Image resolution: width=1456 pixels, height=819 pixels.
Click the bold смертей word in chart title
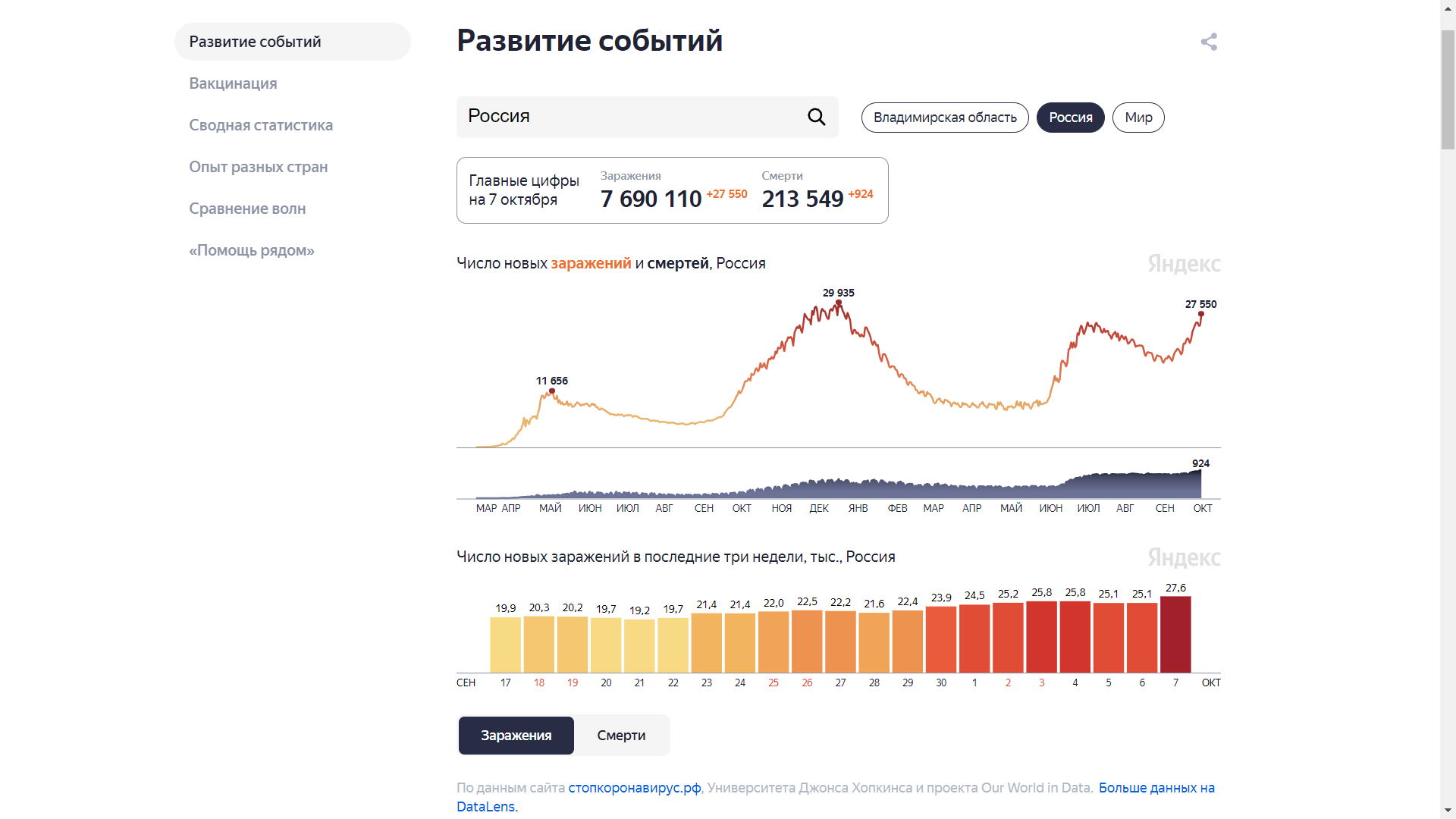click(678, 263)
